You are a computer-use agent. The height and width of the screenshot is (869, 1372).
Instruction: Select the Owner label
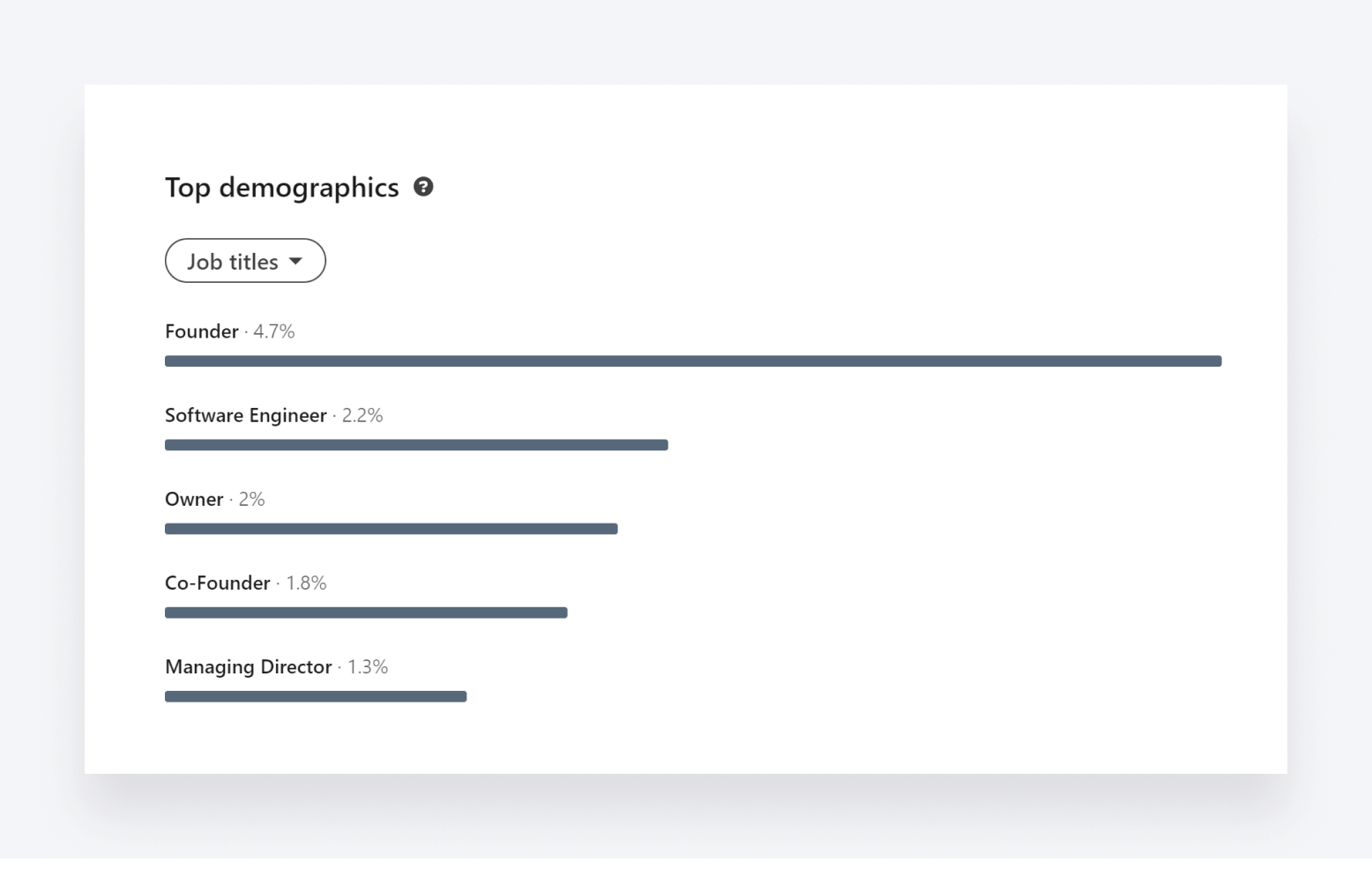(x=194, y=499)
